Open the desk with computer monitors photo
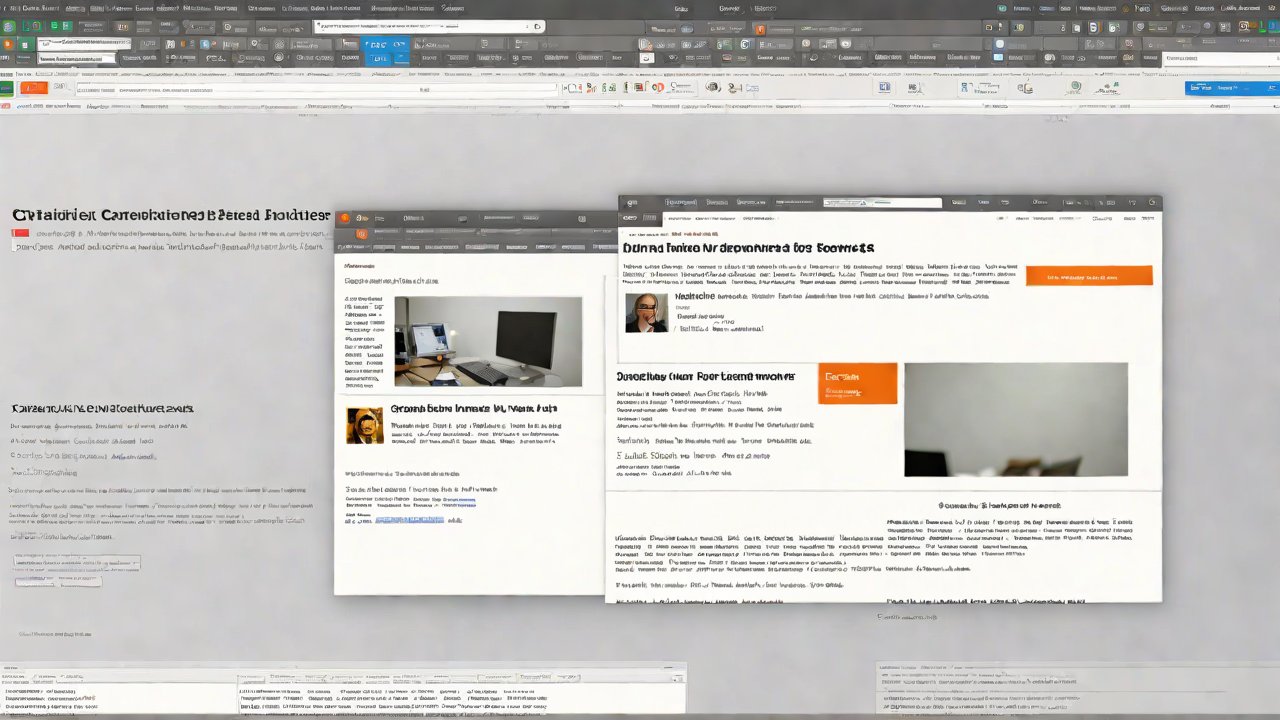This screenshot has height=720, width=1280. click(488, 341)
